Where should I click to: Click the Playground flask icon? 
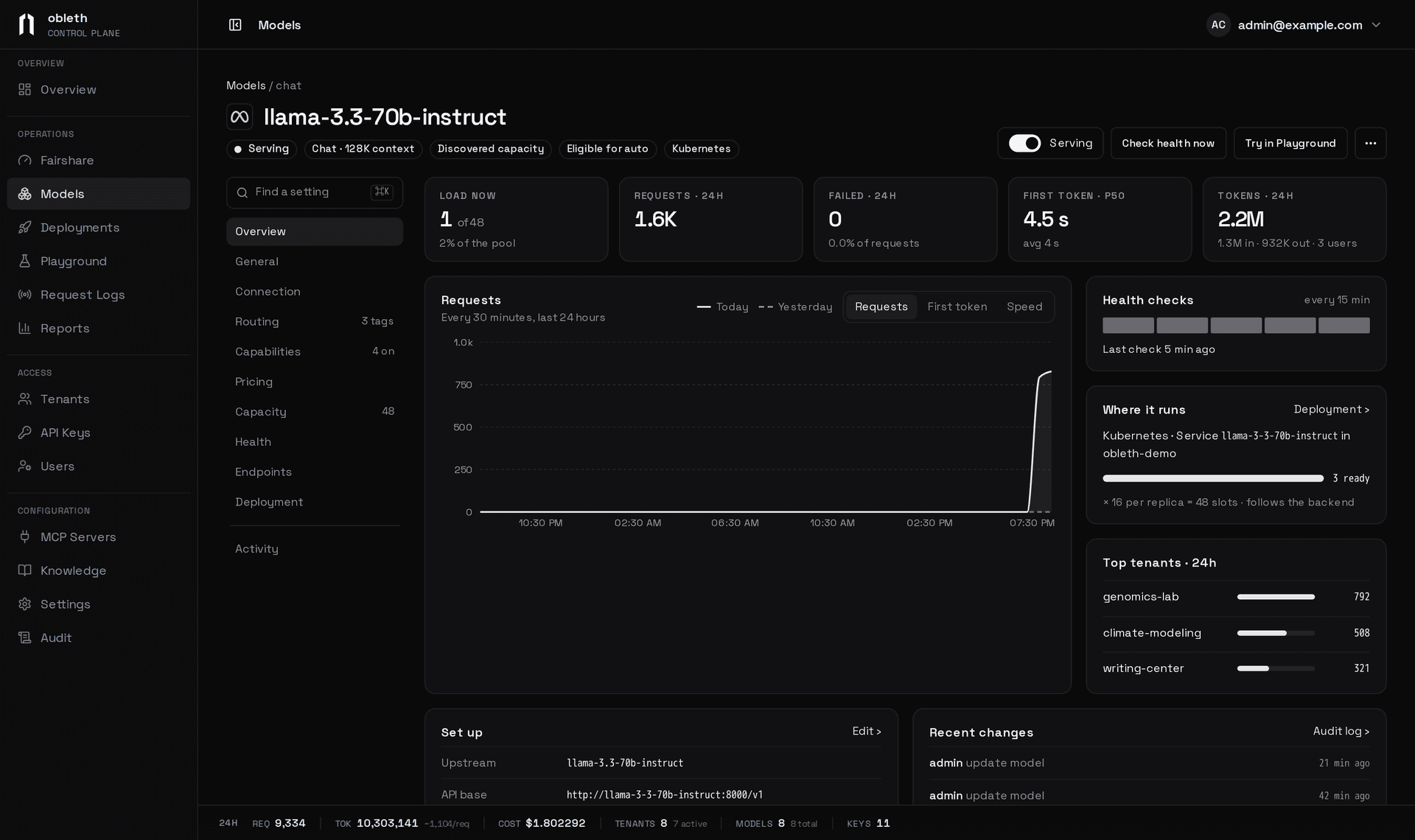coord(25,262)
